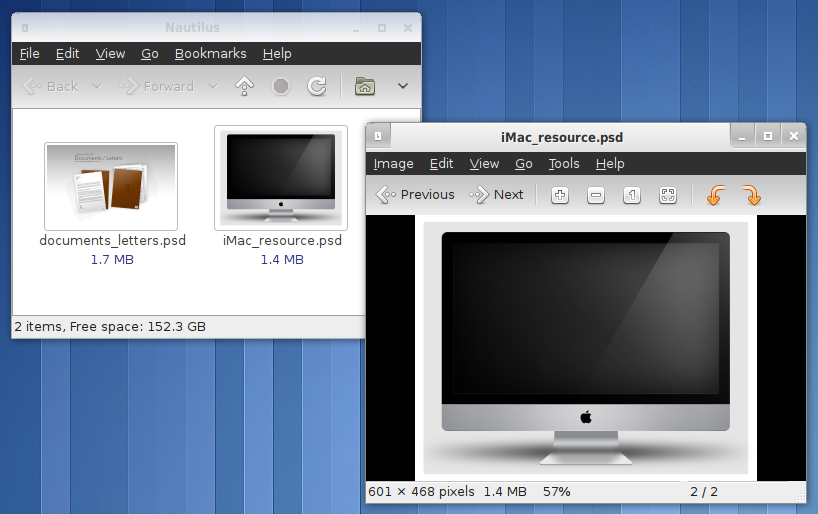Open the Edit menu in Nautilus
818x514 pixels.
(x=67, y=54)
